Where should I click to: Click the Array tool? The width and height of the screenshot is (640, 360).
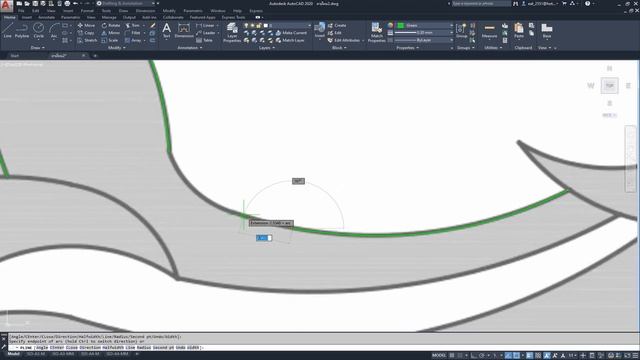pyautogui.click(x=133, y=40)
